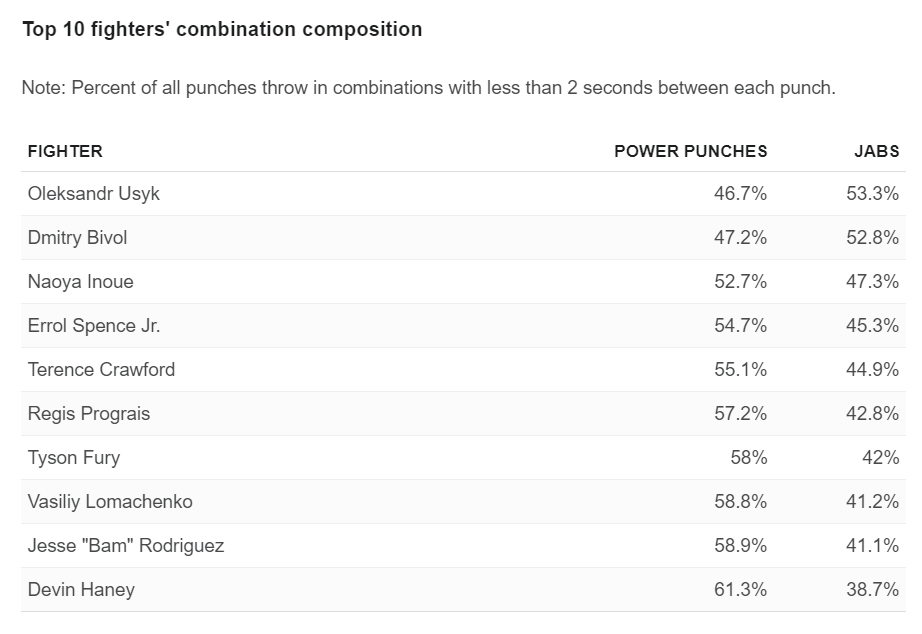Select Devin Haney's name cell

tap(81, 589)
